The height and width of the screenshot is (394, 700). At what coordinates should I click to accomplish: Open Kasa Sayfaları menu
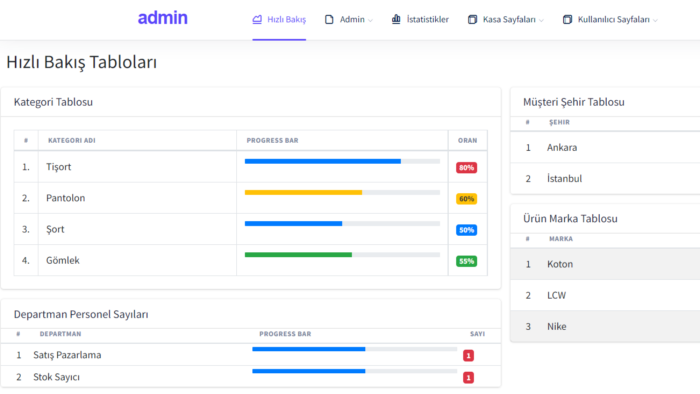[x=505, y=20]
